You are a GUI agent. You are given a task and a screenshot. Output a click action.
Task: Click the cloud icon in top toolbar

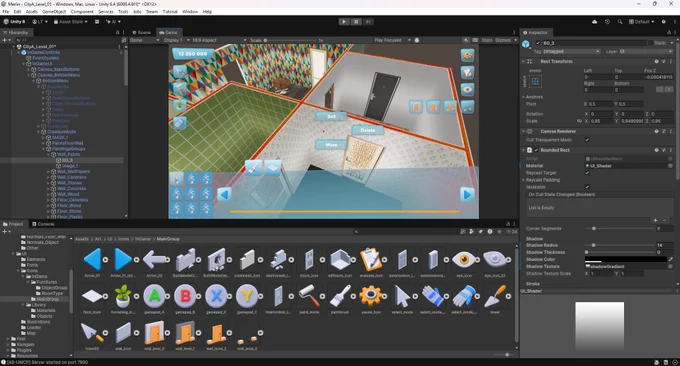tap(595, 22)
